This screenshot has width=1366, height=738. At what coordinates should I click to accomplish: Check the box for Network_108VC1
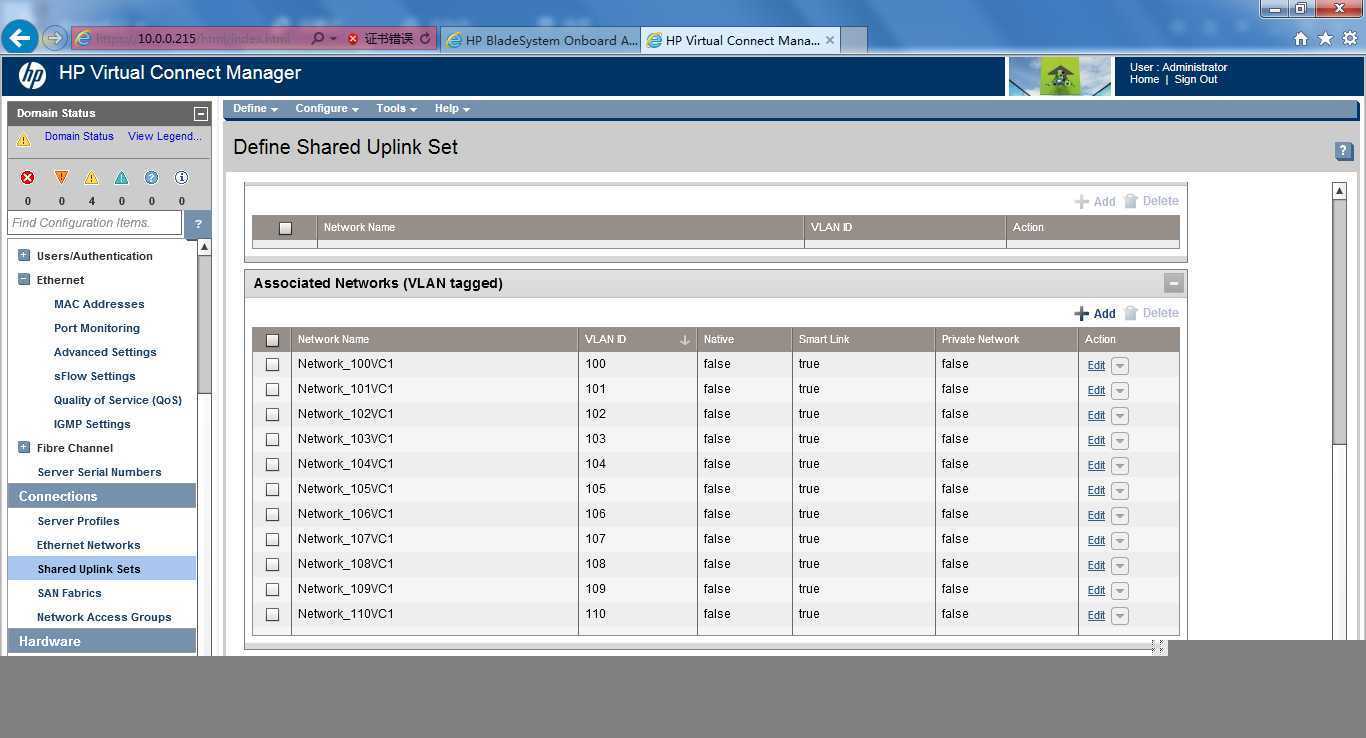pyautogui.click(x=272, y=565)
